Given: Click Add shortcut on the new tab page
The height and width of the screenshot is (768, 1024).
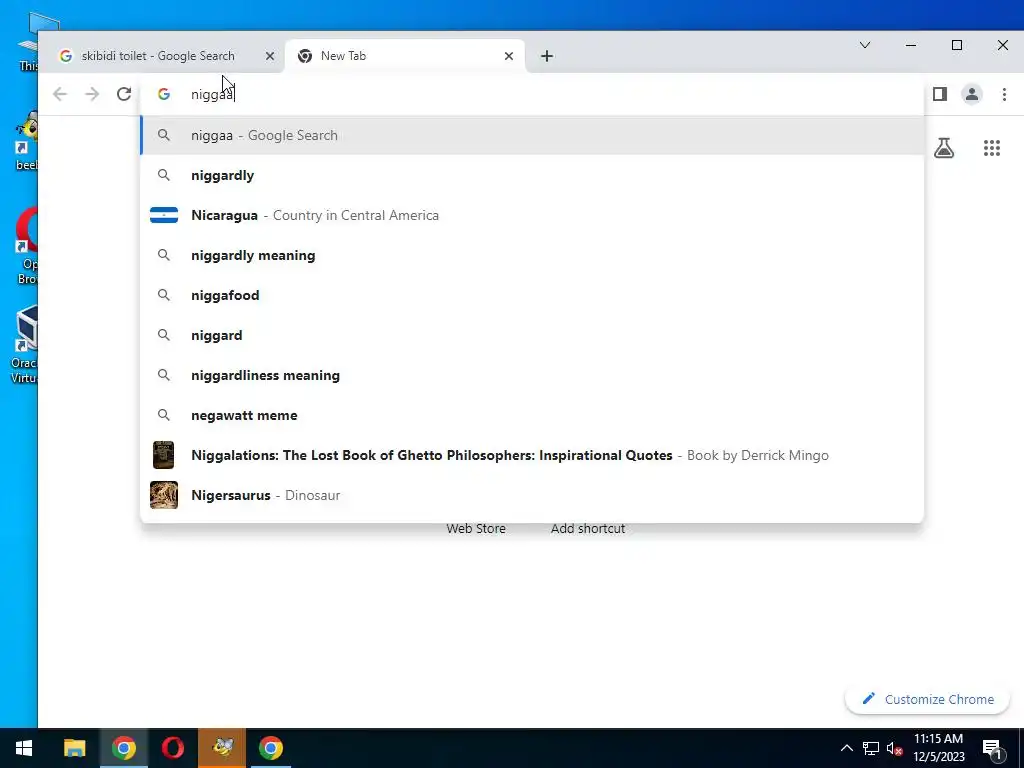Looking at the screenshot, I should click(x=588, y=528).
